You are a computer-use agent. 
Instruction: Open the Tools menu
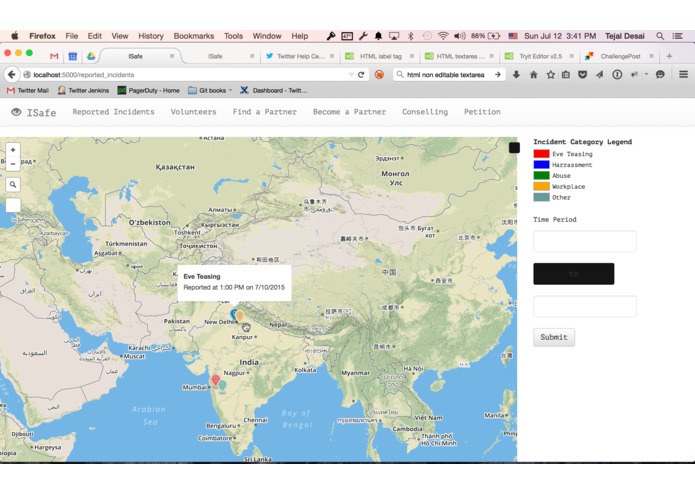[233, 36]
